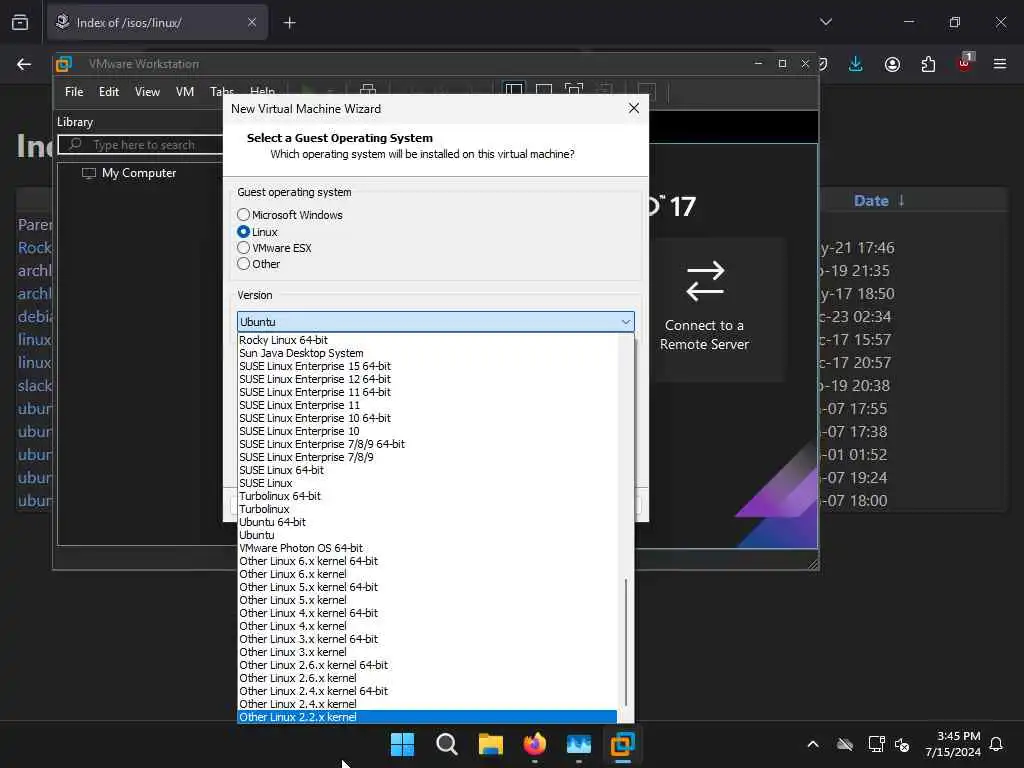This screenshot has height=768, width=1024.
Task: Choose VMware ESX radio option
Action: tap(243, 248)
